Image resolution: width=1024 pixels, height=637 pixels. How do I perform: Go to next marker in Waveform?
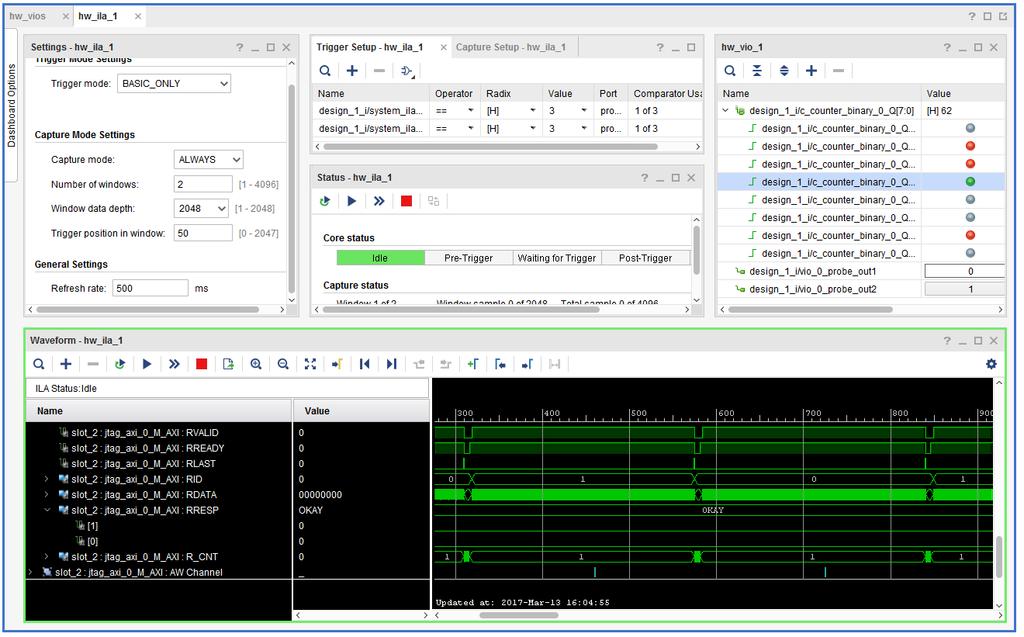pos(528,364)
